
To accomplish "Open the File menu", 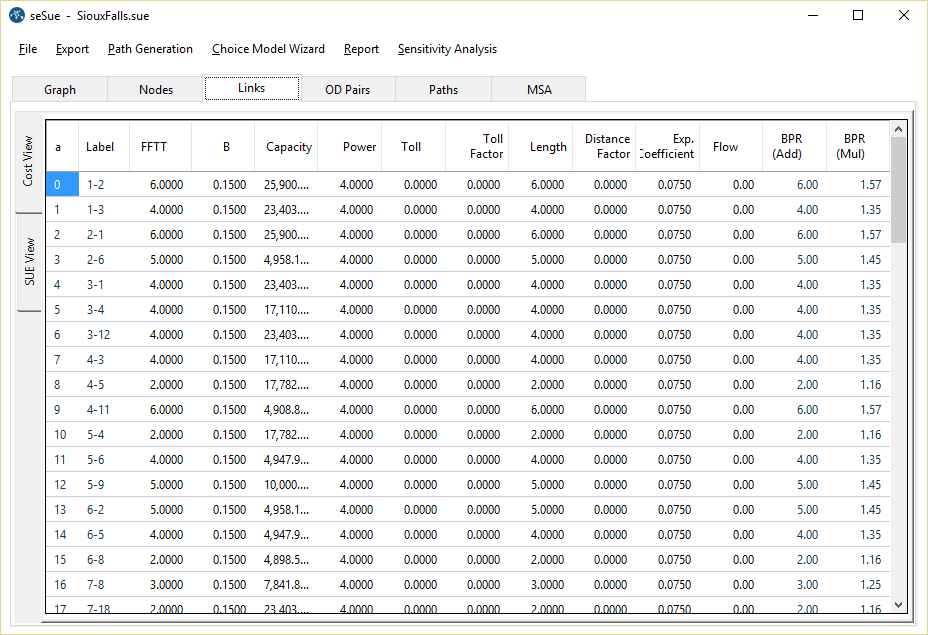I will [28, 49].
